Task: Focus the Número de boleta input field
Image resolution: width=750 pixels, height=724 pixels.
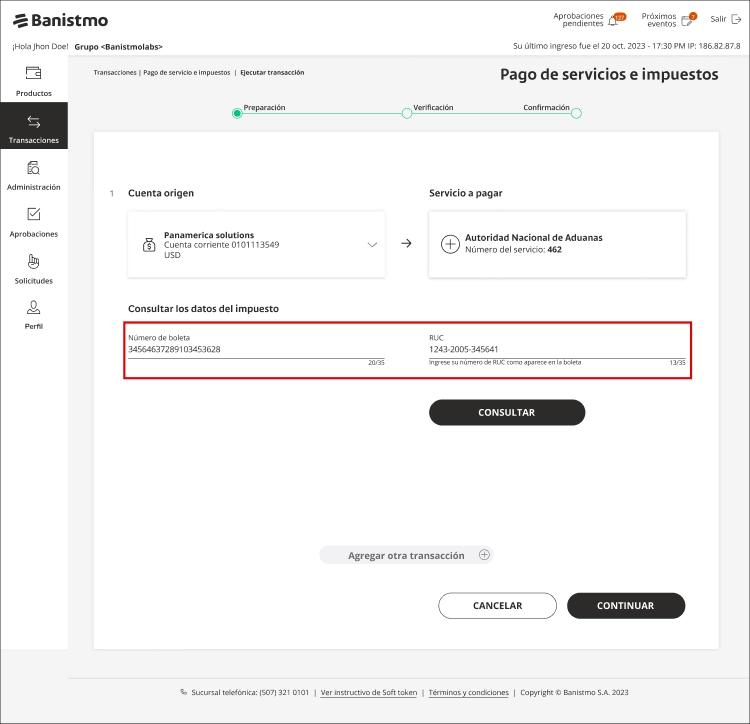Action: coord(256,349)
